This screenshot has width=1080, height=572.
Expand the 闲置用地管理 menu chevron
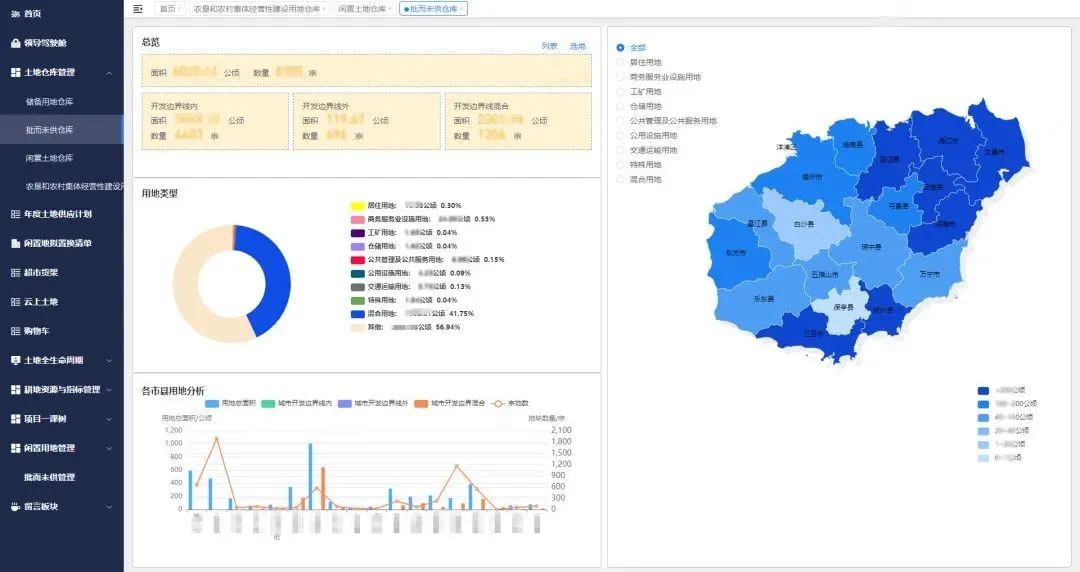[x=109, y=448]
